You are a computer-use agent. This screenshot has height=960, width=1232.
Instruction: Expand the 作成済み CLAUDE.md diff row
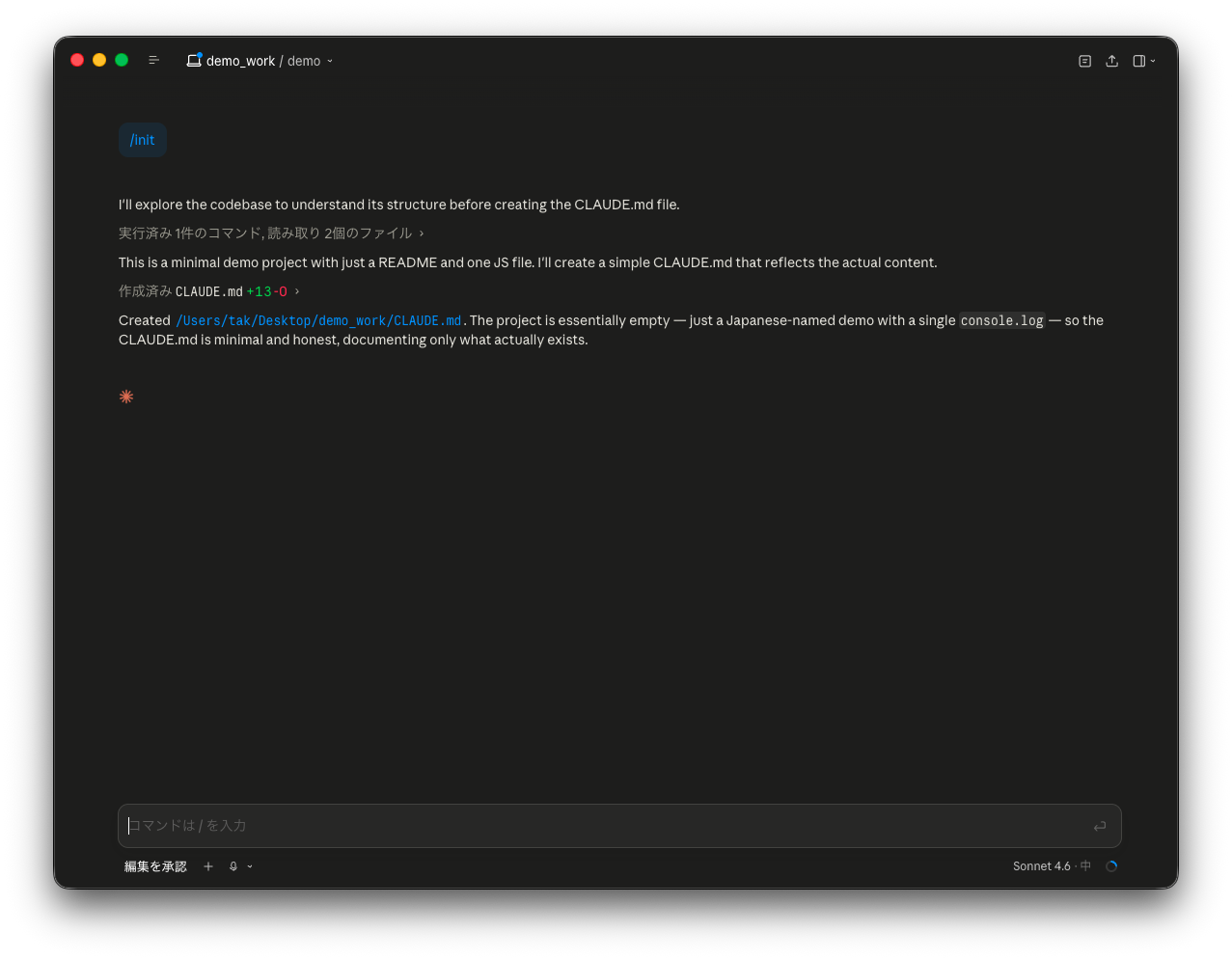209,291
